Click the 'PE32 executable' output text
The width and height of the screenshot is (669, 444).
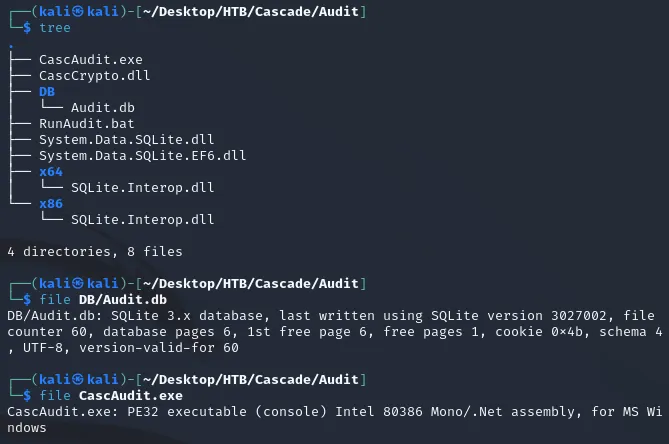[x=186, y=412]
